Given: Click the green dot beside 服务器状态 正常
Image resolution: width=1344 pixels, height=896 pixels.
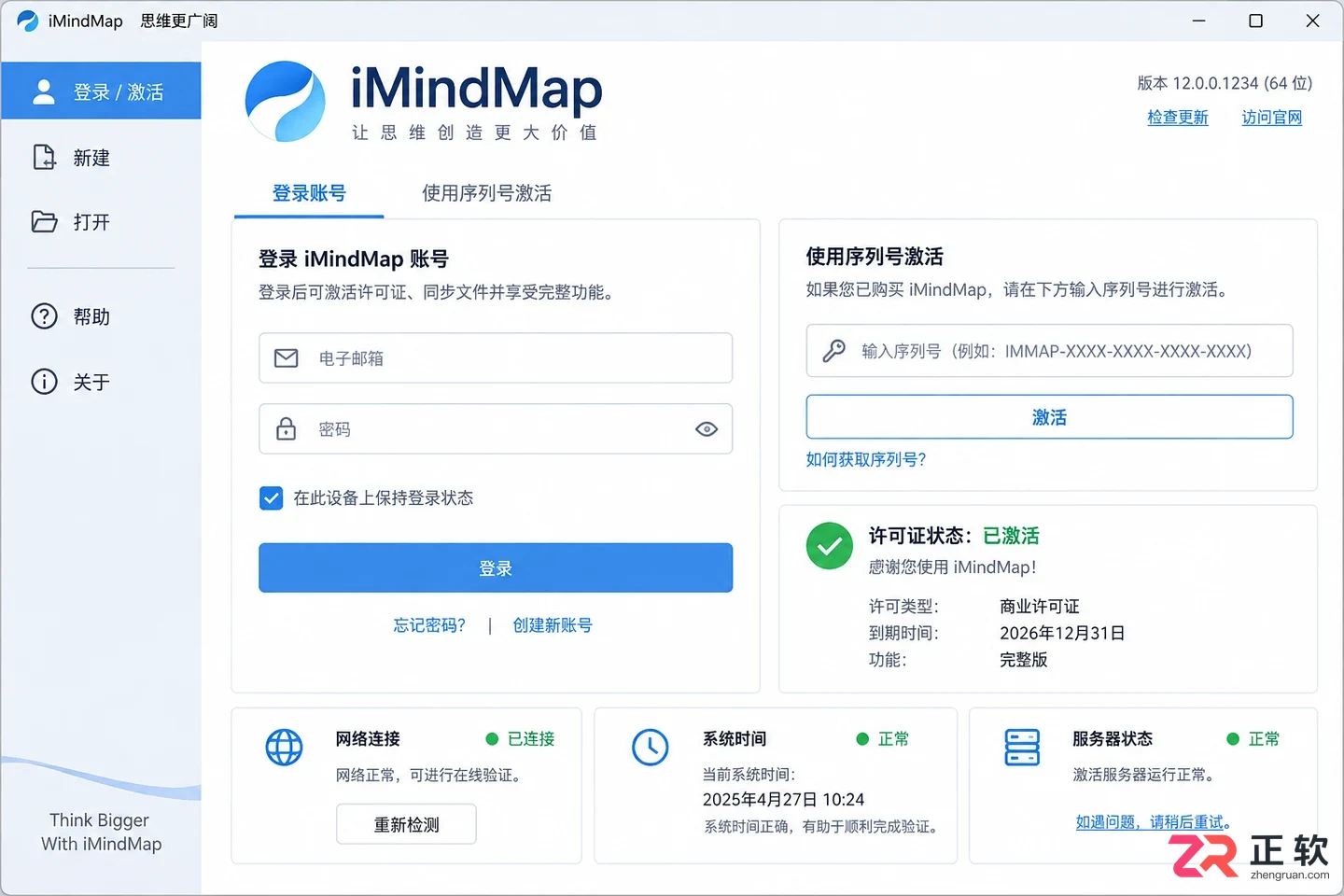Looking at the screenshot, I should click(x=1233, y=739).
